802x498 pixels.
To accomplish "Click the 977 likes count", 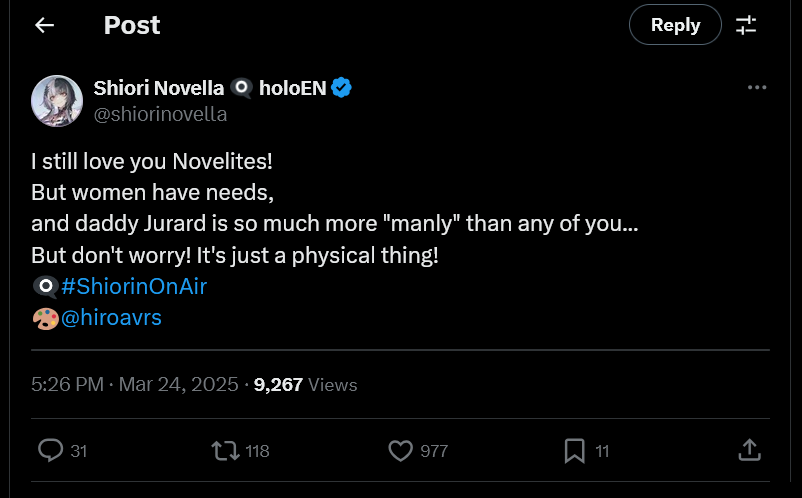I will coord(433,451).
